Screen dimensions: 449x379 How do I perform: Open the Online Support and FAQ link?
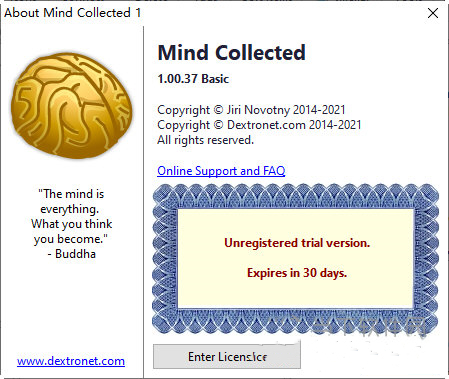[x=221, y=171]
